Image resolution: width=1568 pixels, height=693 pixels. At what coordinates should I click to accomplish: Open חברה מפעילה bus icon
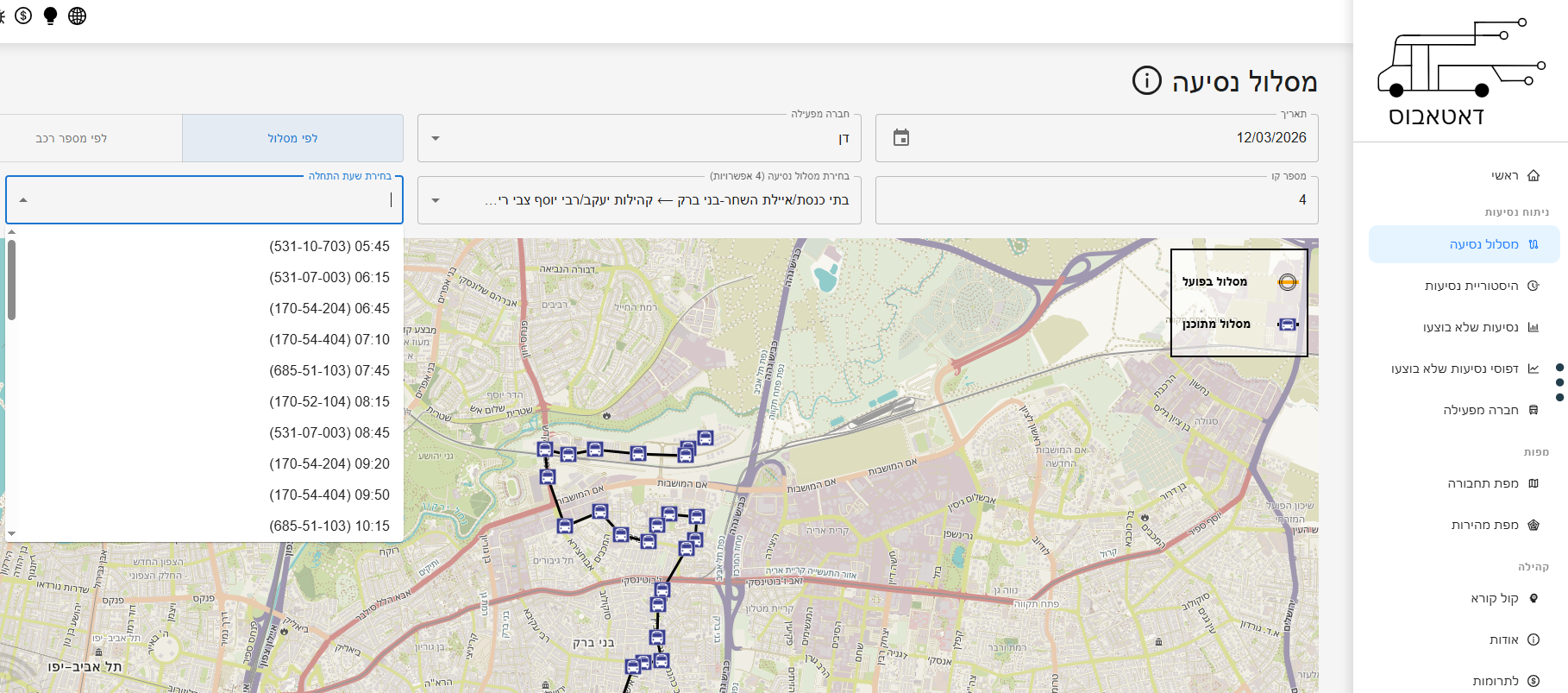coord(1534,411)
